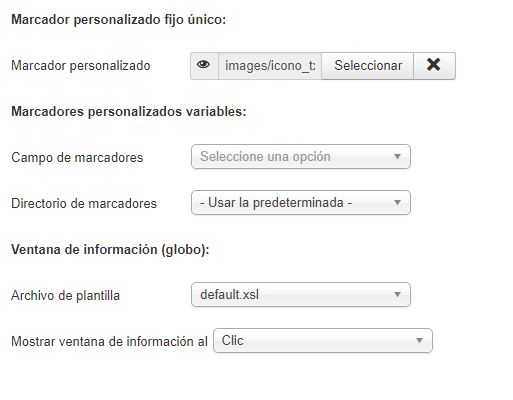The height and width of the screenshot is (400, 513).
Task: Open the 'Clic' info window trigger dropdown
Action: [x=323, y=341]
